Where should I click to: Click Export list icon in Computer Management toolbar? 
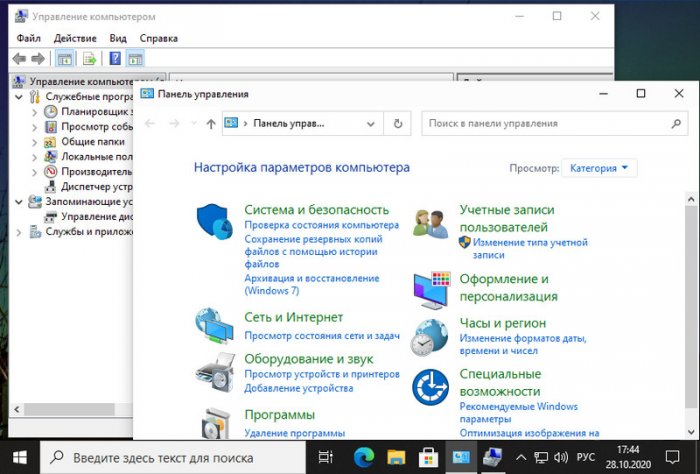click(89, 58)
